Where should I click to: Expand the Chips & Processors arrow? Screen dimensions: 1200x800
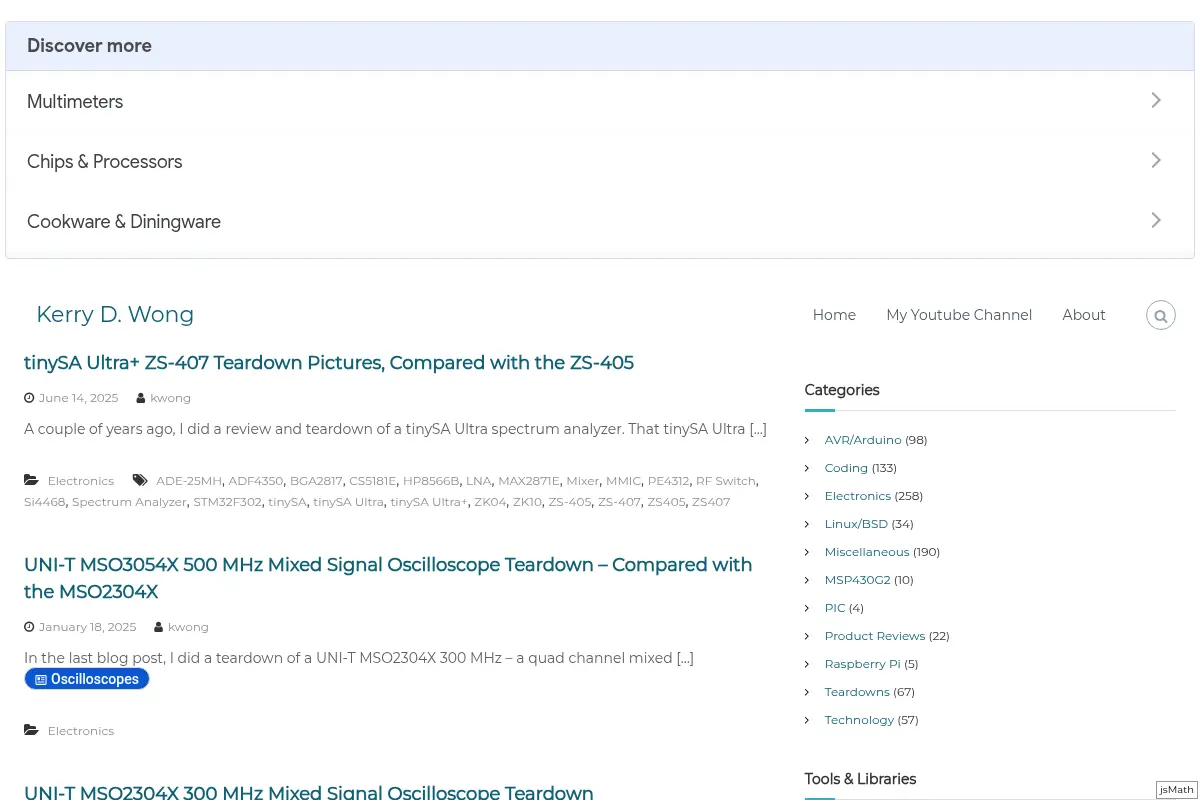(x=1156, y=160)
